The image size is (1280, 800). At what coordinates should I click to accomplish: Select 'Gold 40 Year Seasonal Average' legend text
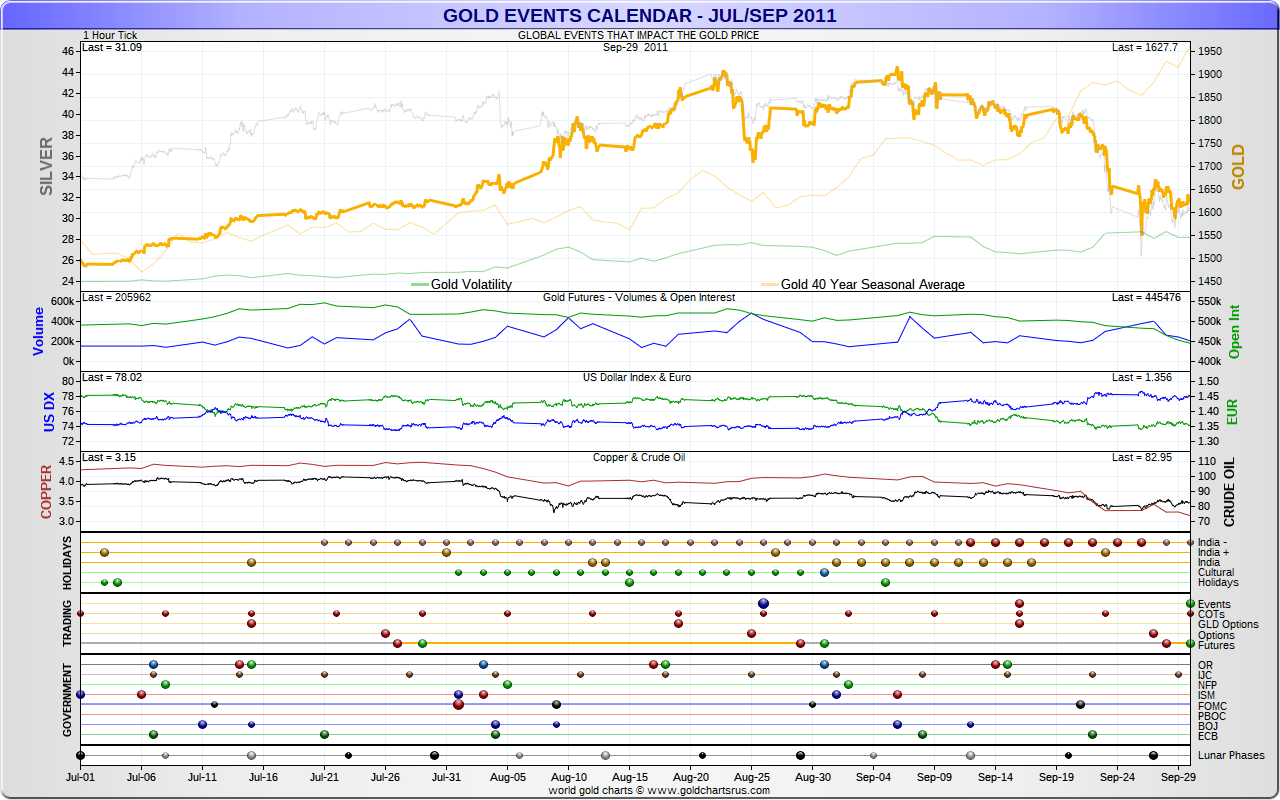point(873,285)
